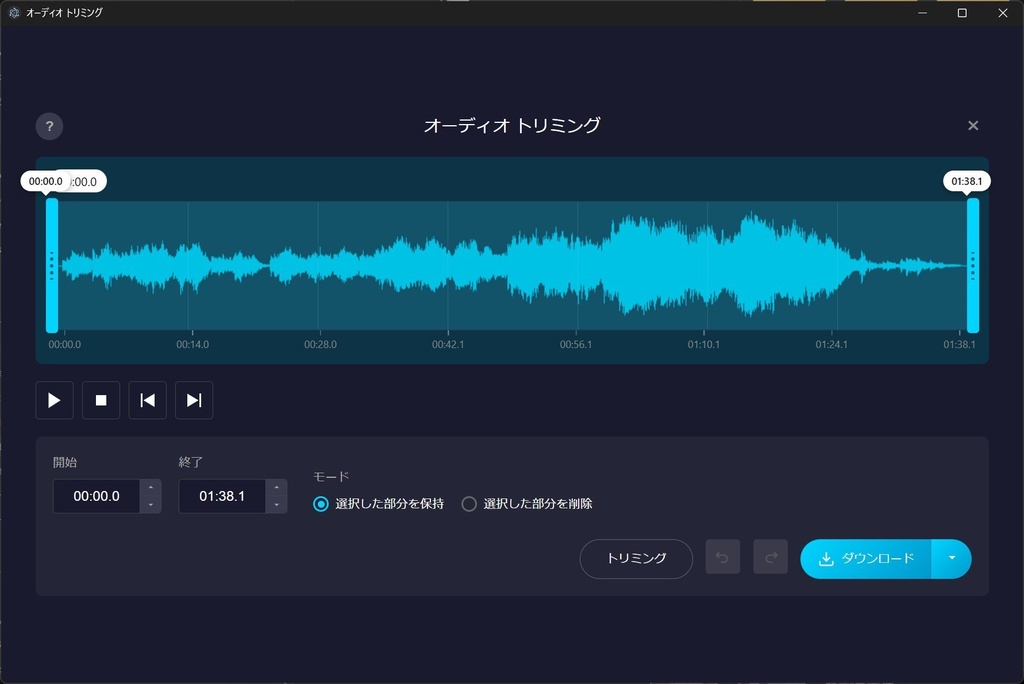Play the audio preview
The image size is (1024, 684).
(54, 400)
